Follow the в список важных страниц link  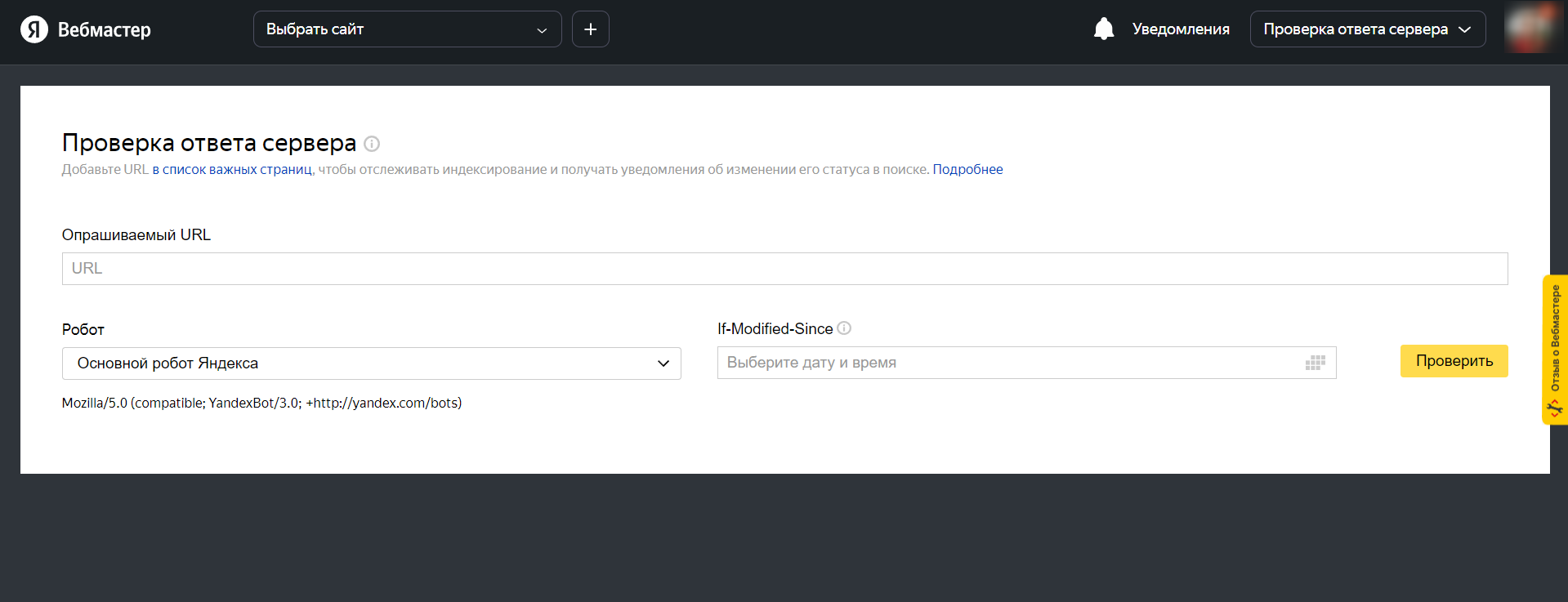click(x=232, y=170)
